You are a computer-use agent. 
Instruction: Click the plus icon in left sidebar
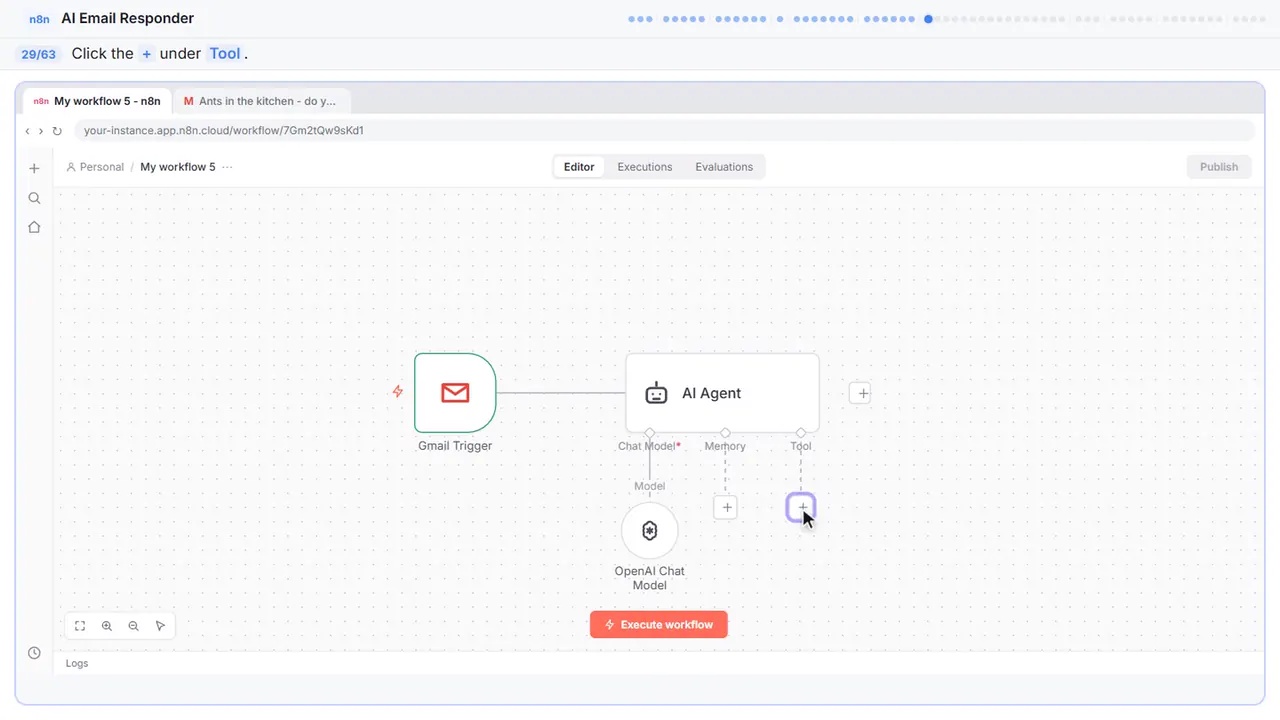pos(34,168)
